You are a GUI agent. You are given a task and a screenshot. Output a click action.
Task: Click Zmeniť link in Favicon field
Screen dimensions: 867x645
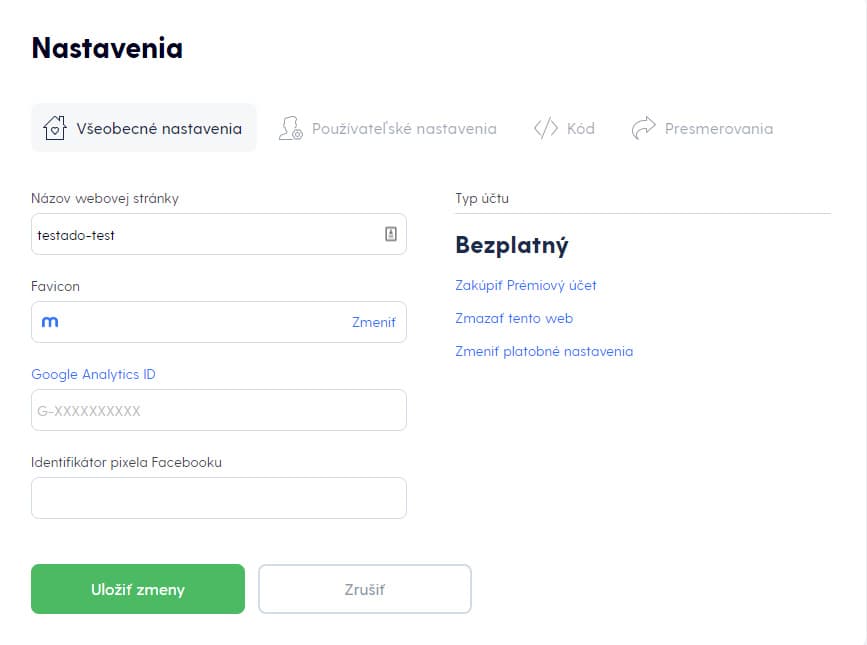coord(374,322)
